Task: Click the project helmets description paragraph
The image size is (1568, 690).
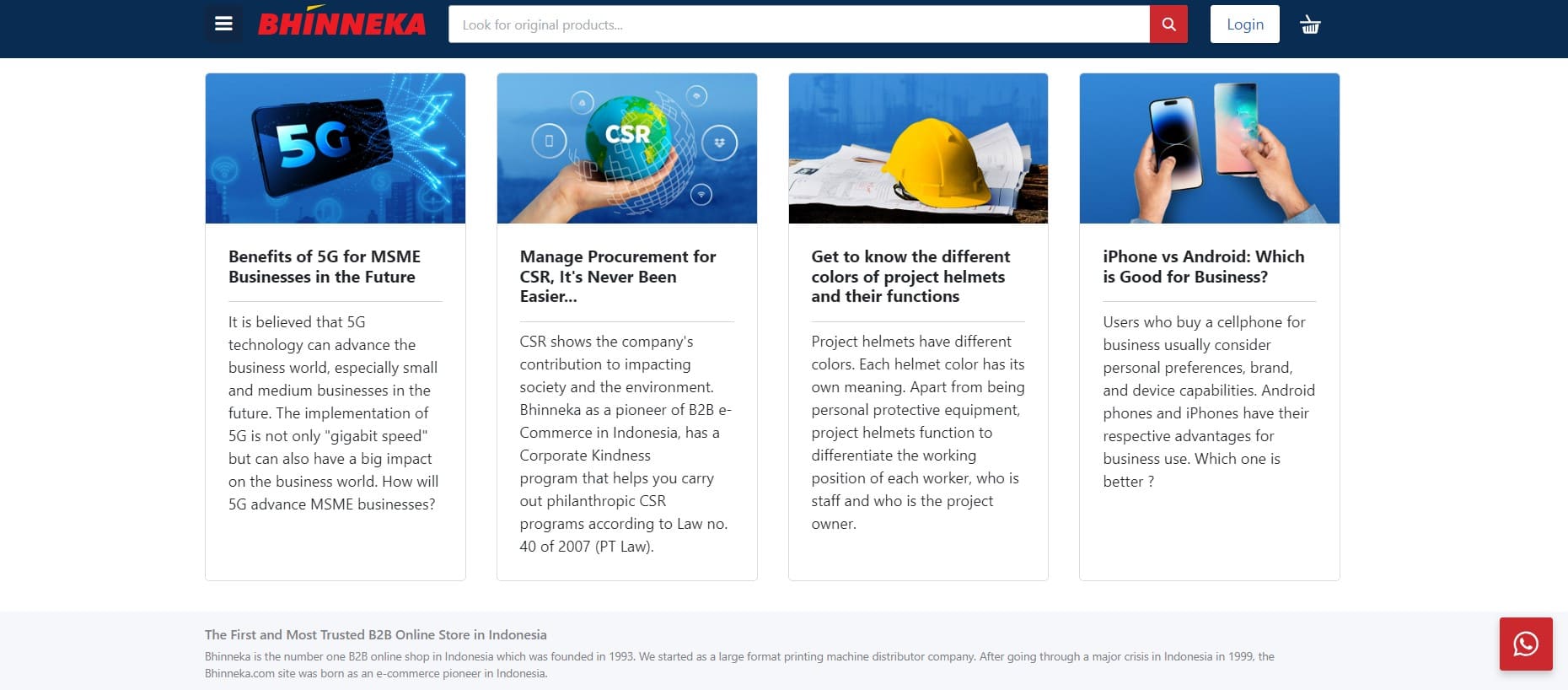Action: click(x=918, y=433)
